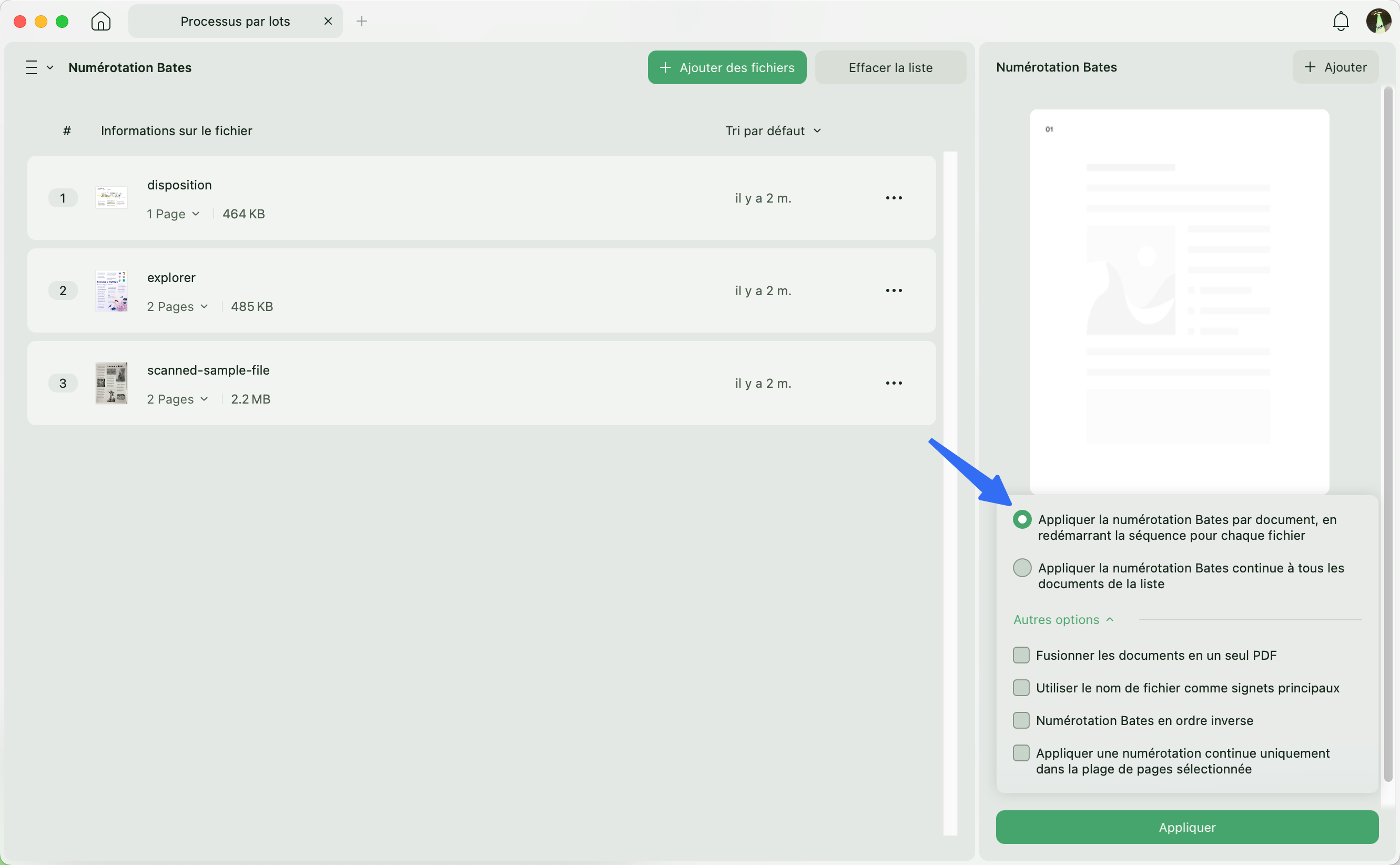Click the Bates numbering page preview
The image size is (1400, 865).
click(x=1179, y=301)
